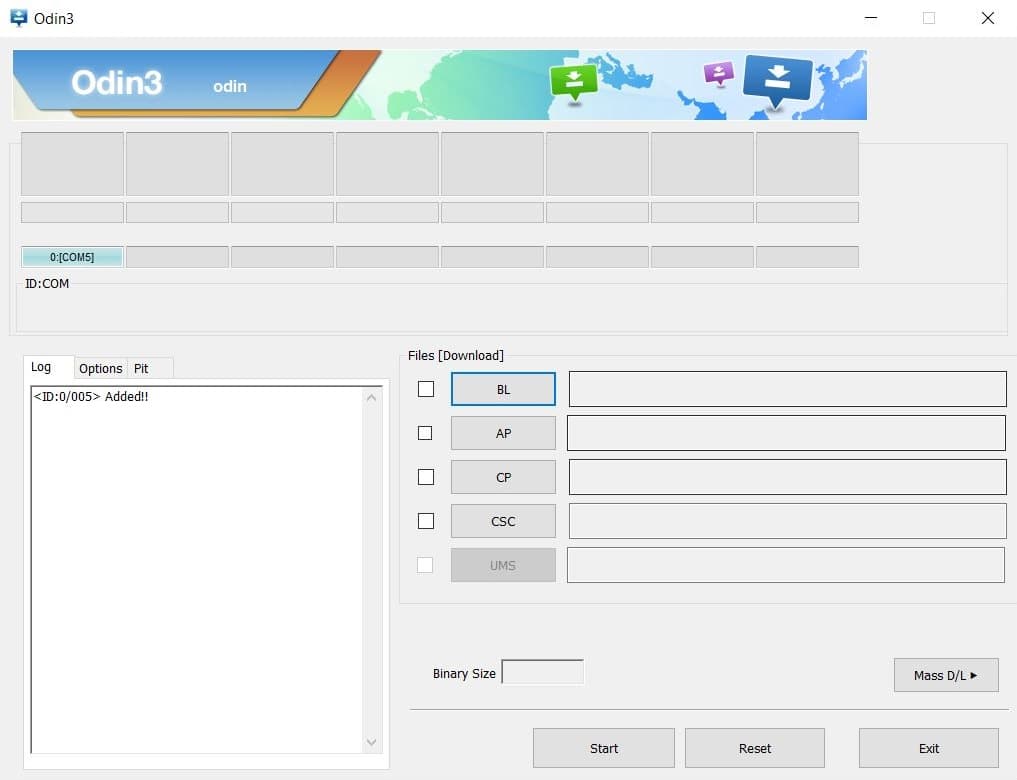Screen dimensions: 1017x780
Task: Click the Odin3 logo in the banner
Action: 117,83
